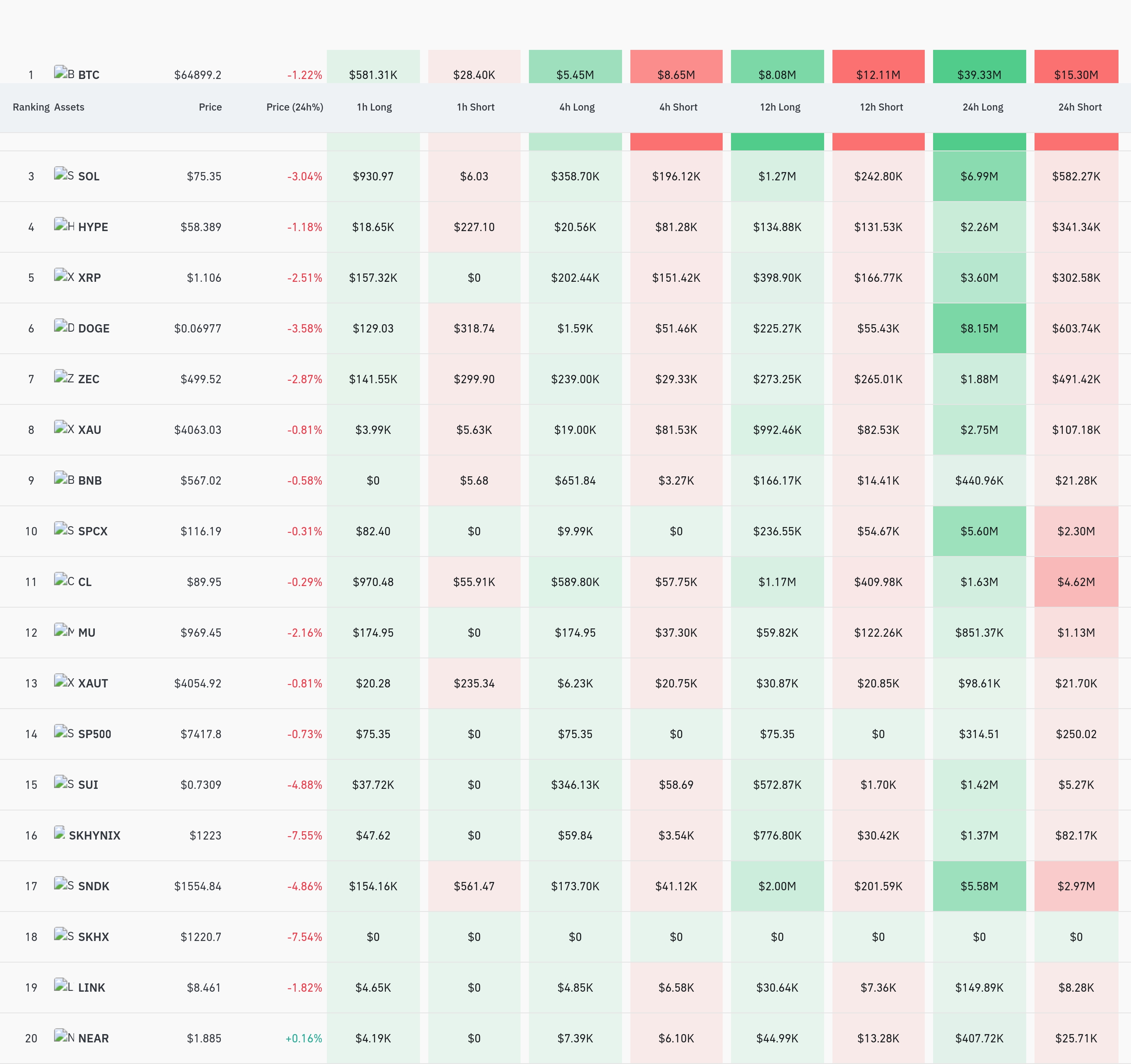Viewport: 1131px width, 1064px height.
Task: Click DOGE's $8.15M 24h Long cell
Action: click(979, 328)
